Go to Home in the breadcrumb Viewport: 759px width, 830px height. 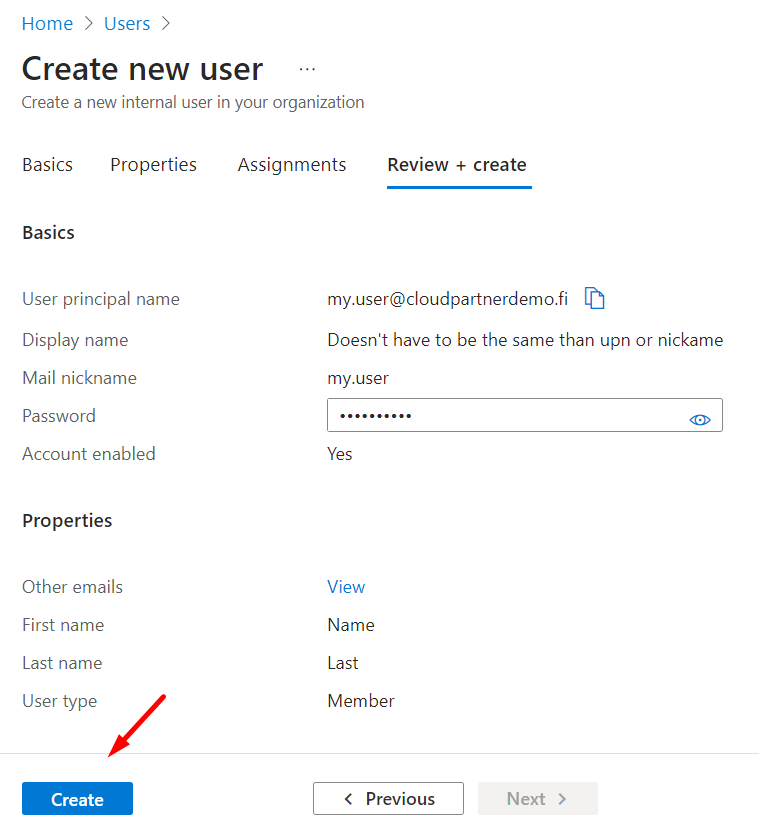point(47,23)
